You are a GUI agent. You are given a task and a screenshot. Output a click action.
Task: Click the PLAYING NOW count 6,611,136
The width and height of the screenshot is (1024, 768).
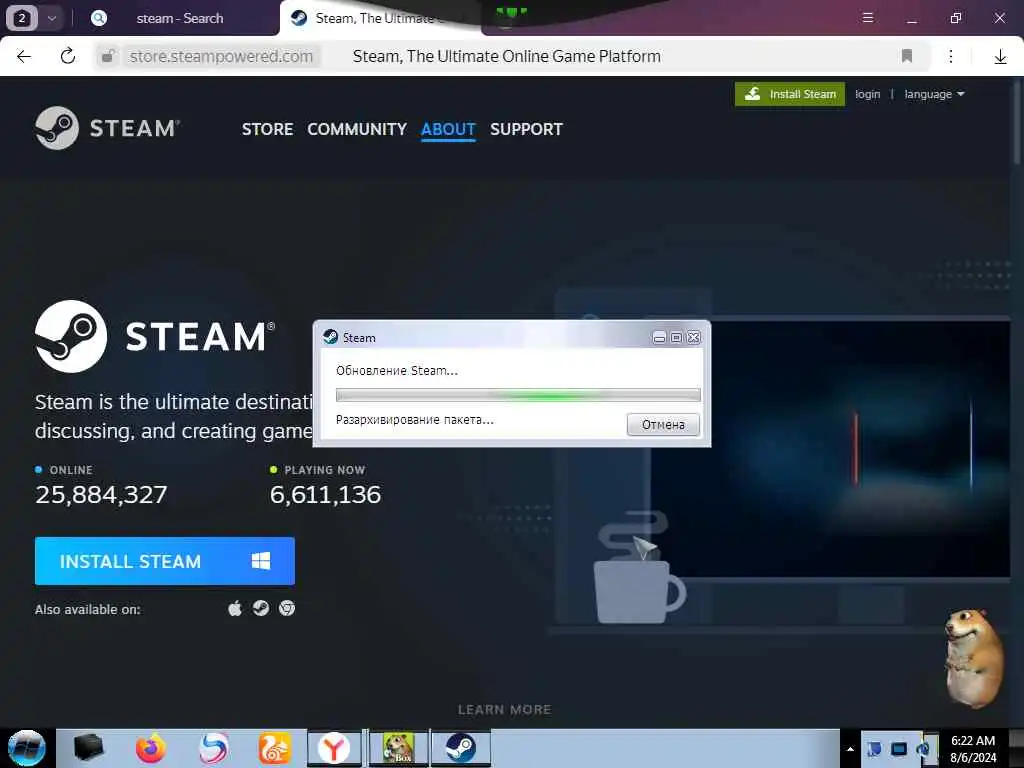click(325, 495)
